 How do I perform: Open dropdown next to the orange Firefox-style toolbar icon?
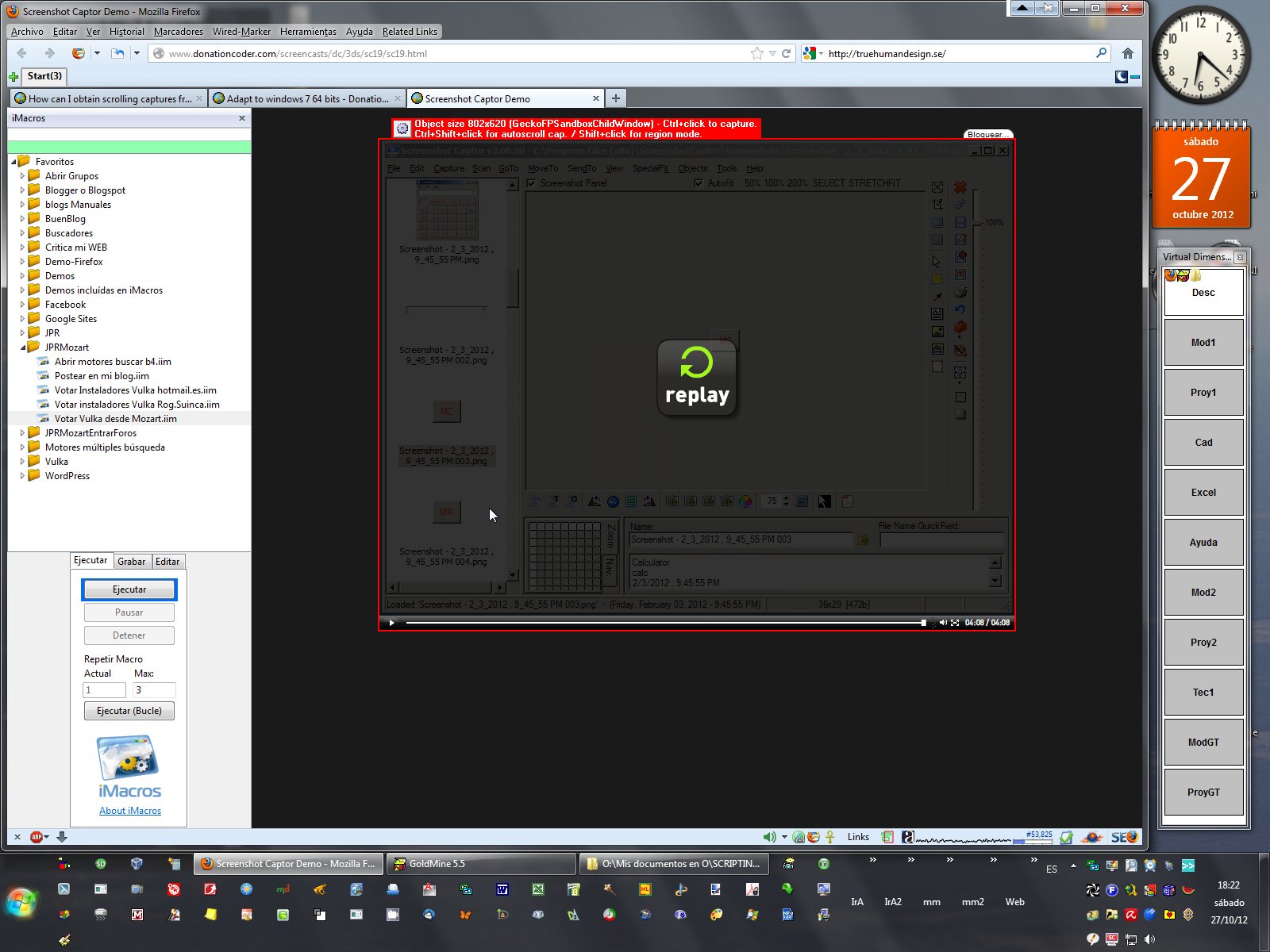coord(97,53)
